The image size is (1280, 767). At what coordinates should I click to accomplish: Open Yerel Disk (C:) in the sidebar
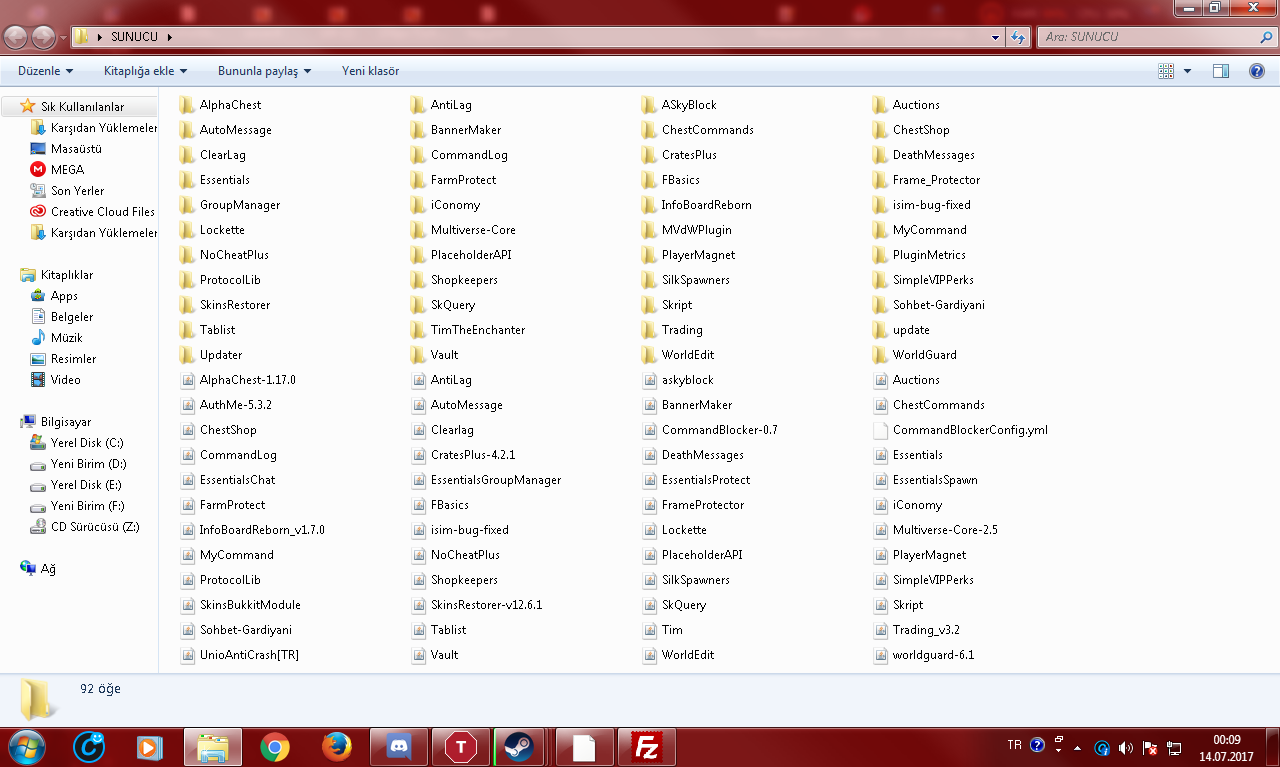[87, 443]
